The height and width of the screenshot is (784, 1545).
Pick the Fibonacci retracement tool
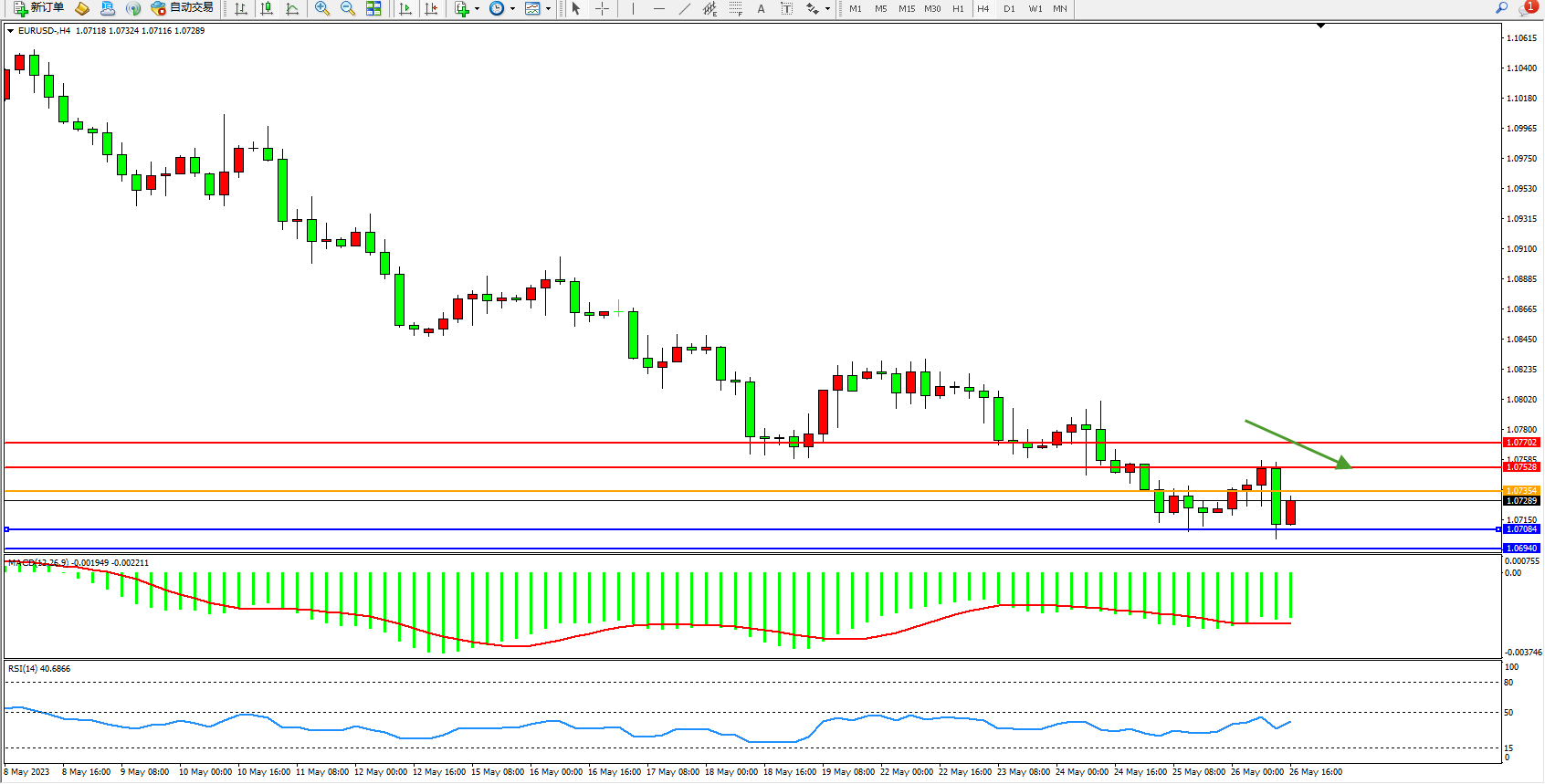pyautogui.click(x=736, y=8)
